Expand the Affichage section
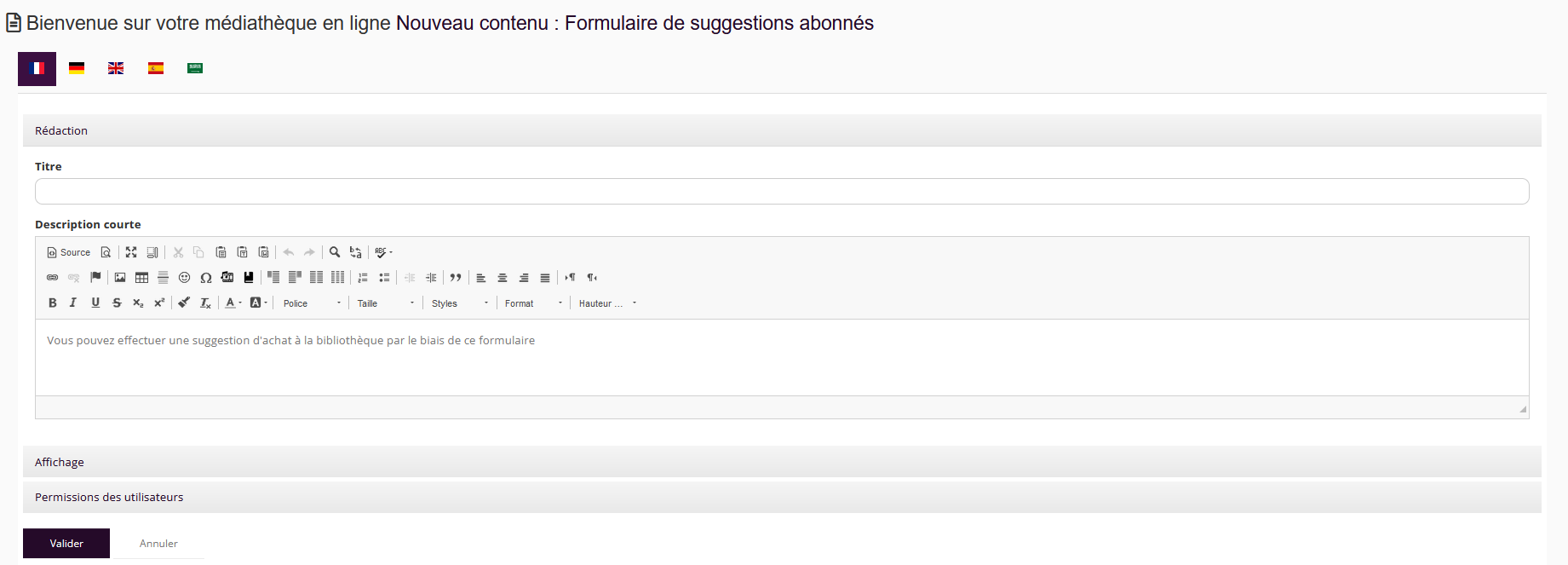Image resolution: width=1568 pixels, height=565 pixels. pyautogui.click(x=60, y=462)
